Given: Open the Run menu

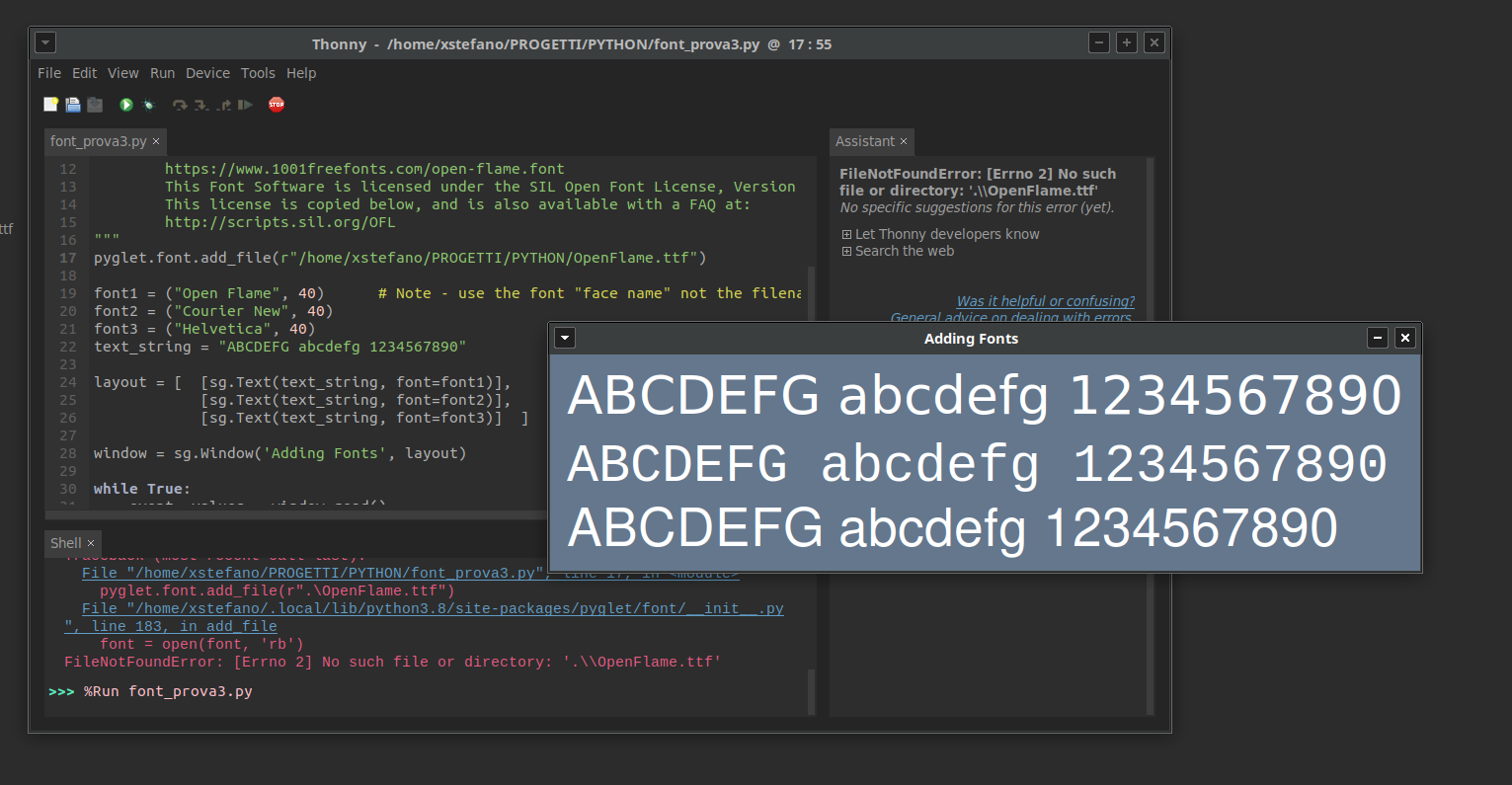Looking at the screenshot, I should (x=162, y=73).
